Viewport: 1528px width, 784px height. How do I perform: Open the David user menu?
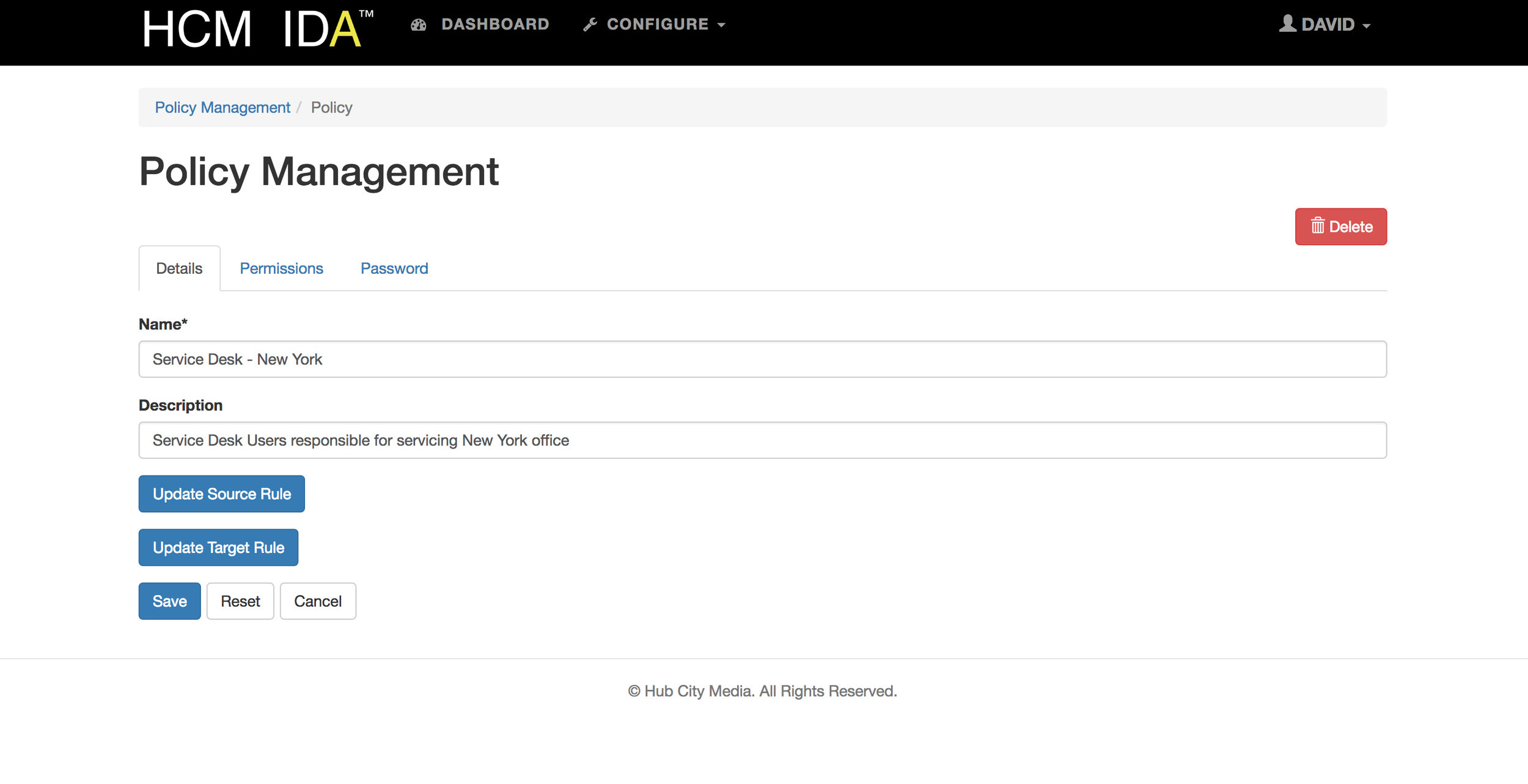[1324, 24]
